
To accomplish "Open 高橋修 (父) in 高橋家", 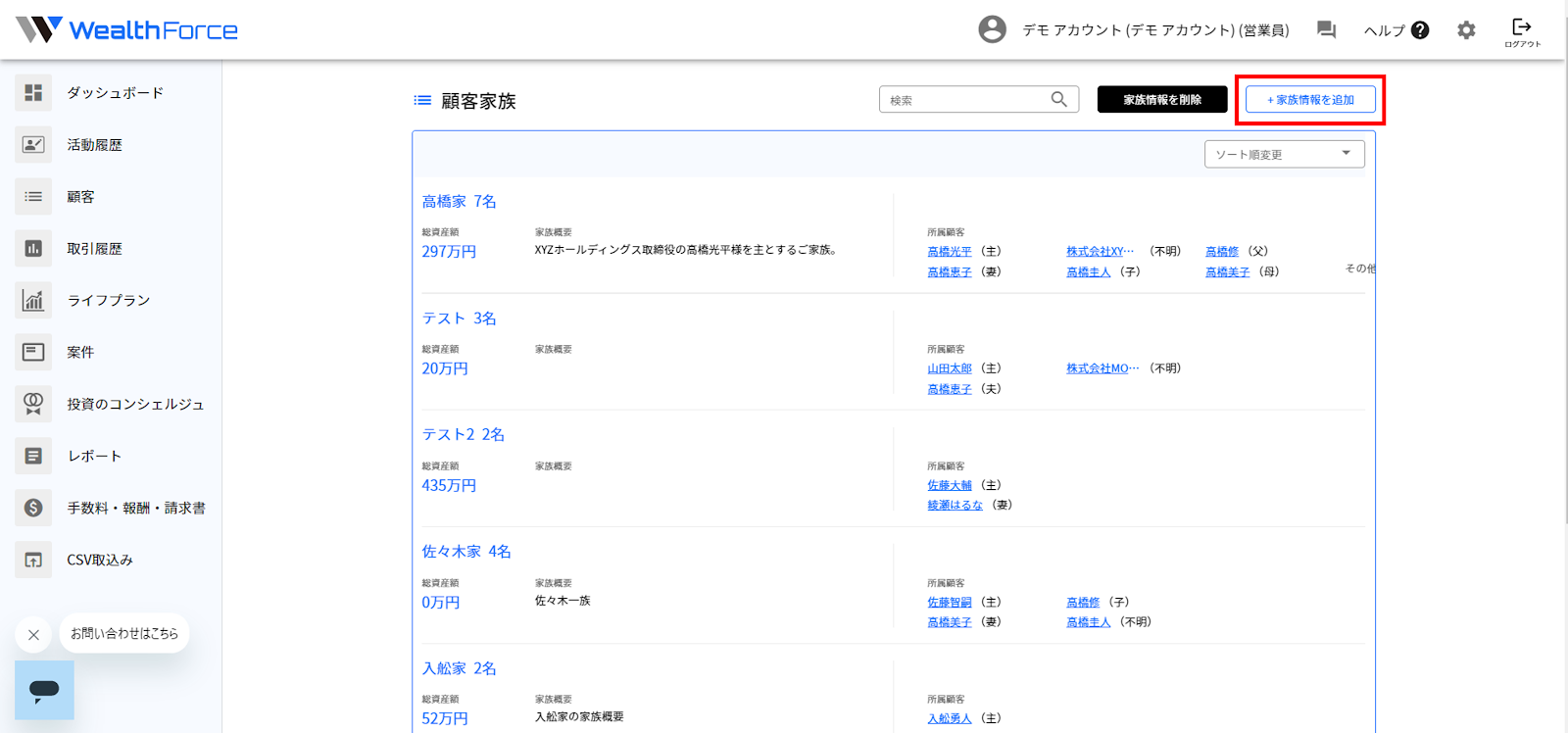I will pos(1222,252).
